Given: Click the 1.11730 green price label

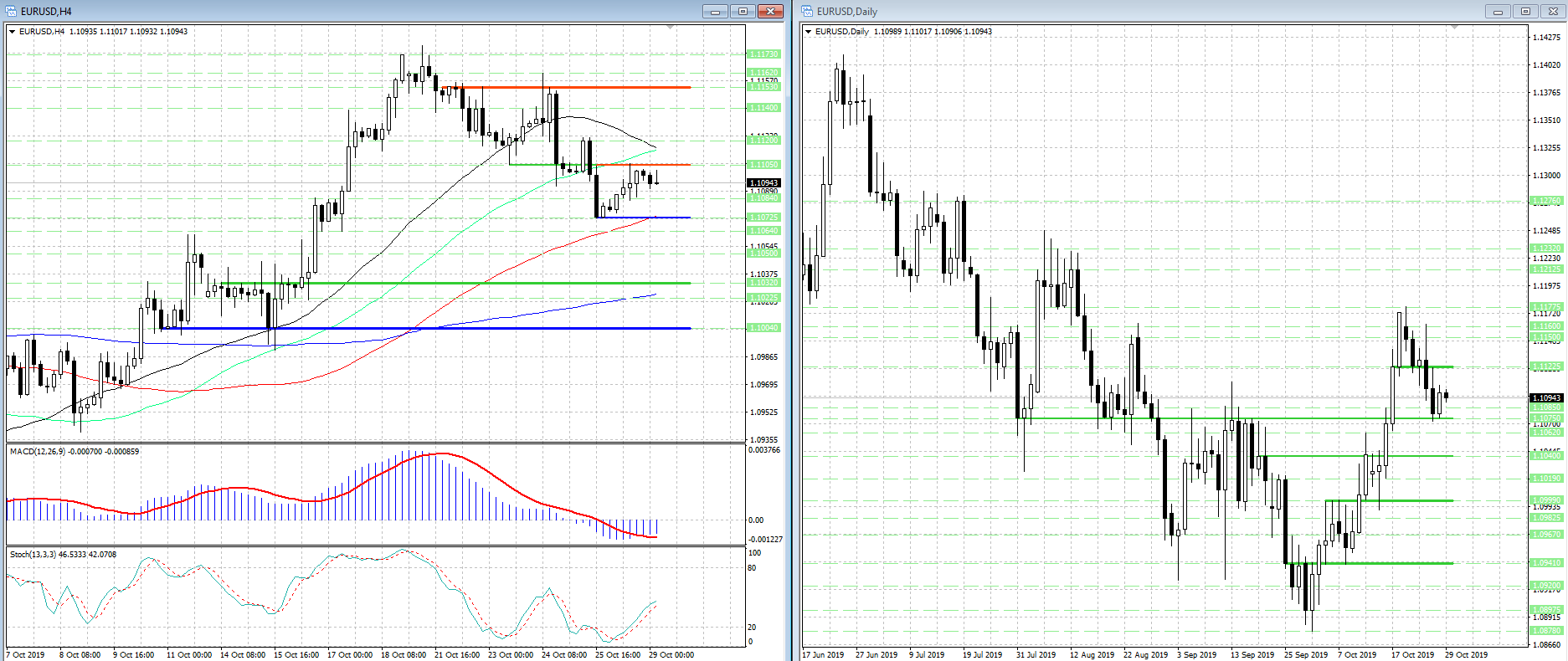Looking at the screenshot, I should [763, 54].
